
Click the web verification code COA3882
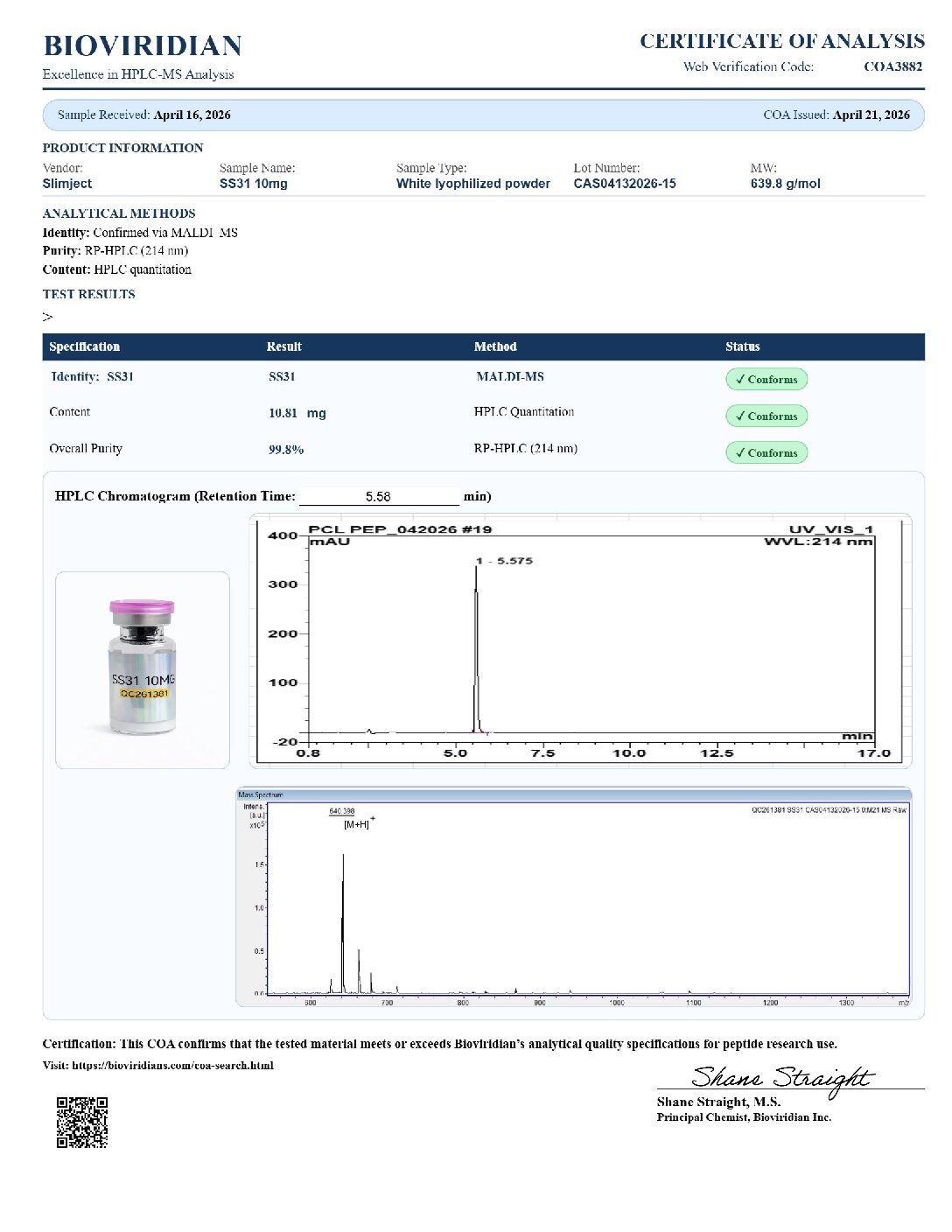tap(892, 66)
